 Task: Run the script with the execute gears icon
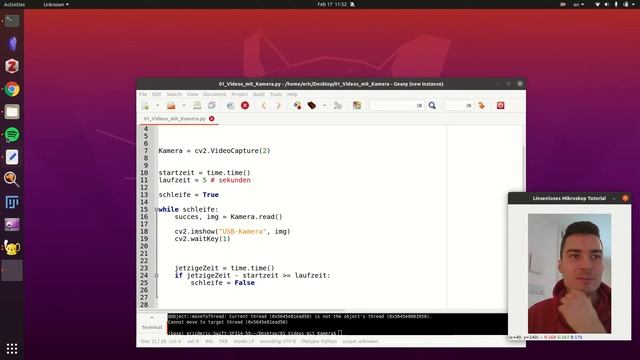[338, 106]
